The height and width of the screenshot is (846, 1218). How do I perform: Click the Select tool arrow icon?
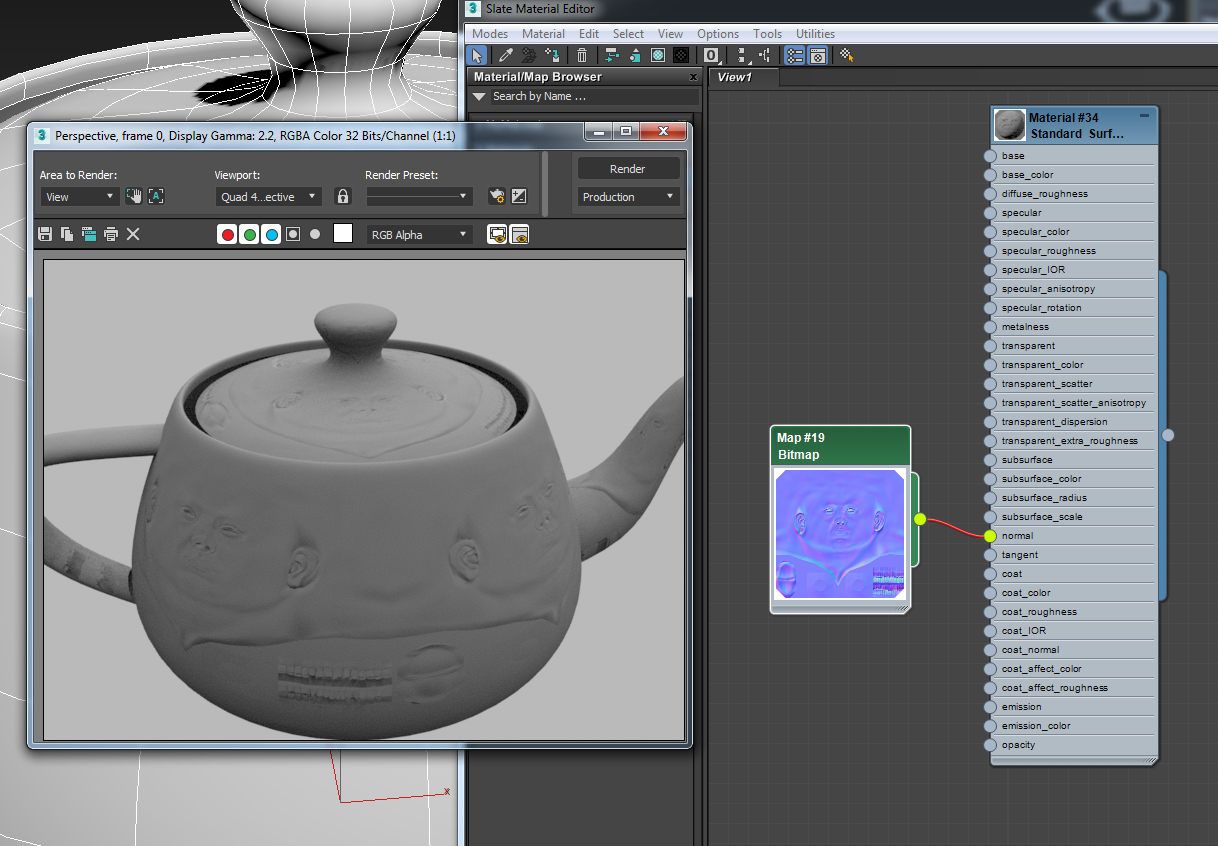[x=478, y=56]
